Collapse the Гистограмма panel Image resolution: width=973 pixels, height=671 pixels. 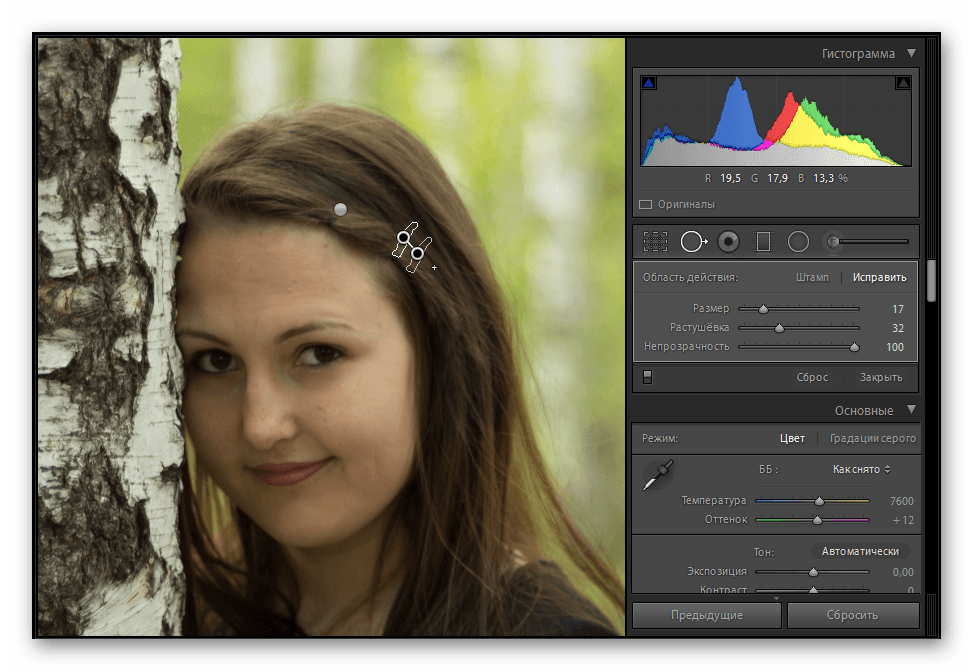coord(912,53)
